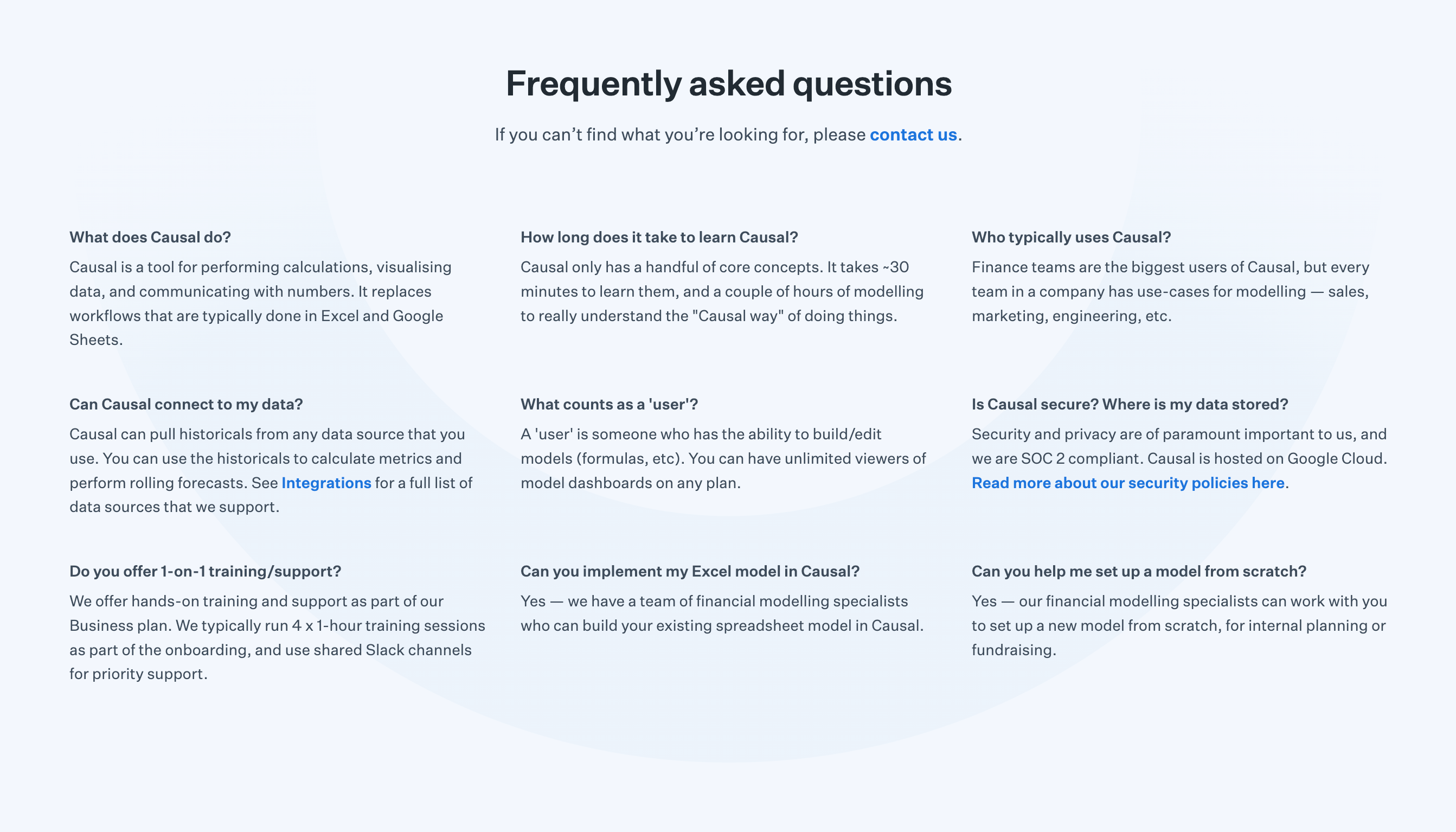Click 'How long does it take to learn Causal?'
The image size is (1456, 832).
pos(659,237)
